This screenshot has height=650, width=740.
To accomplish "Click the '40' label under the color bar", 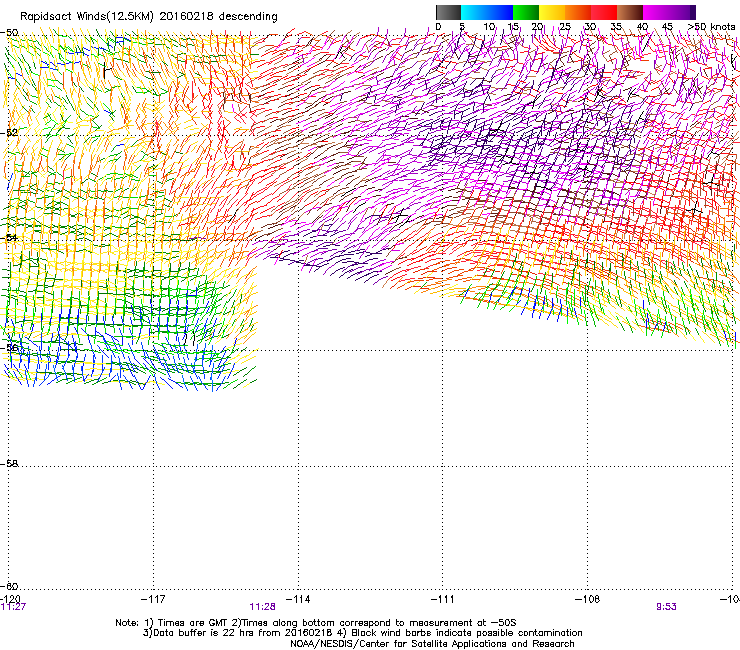I will coord(642,27).
